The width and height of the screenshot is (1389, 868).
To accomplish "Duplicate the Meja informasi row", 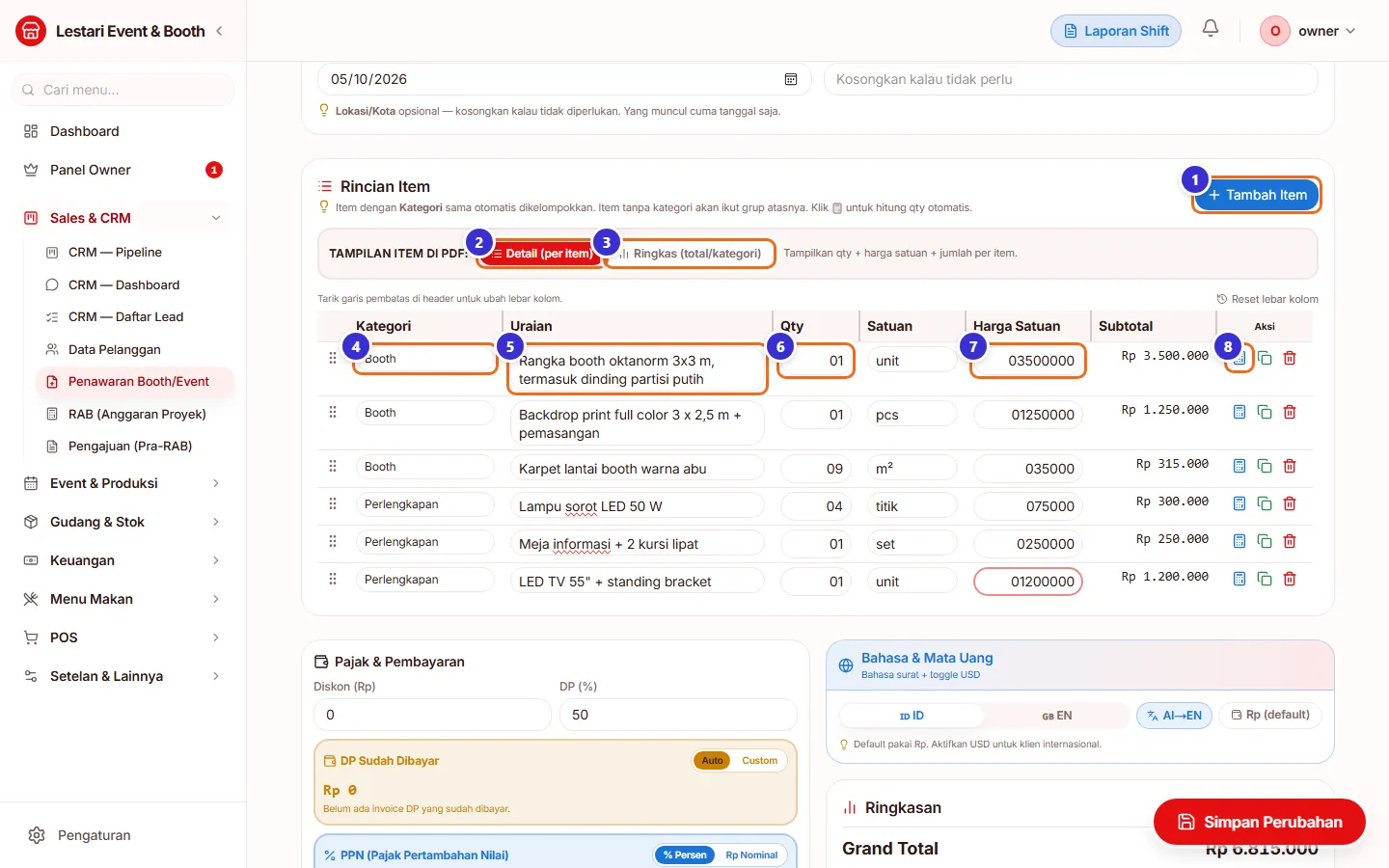I will pos(1265,541).
